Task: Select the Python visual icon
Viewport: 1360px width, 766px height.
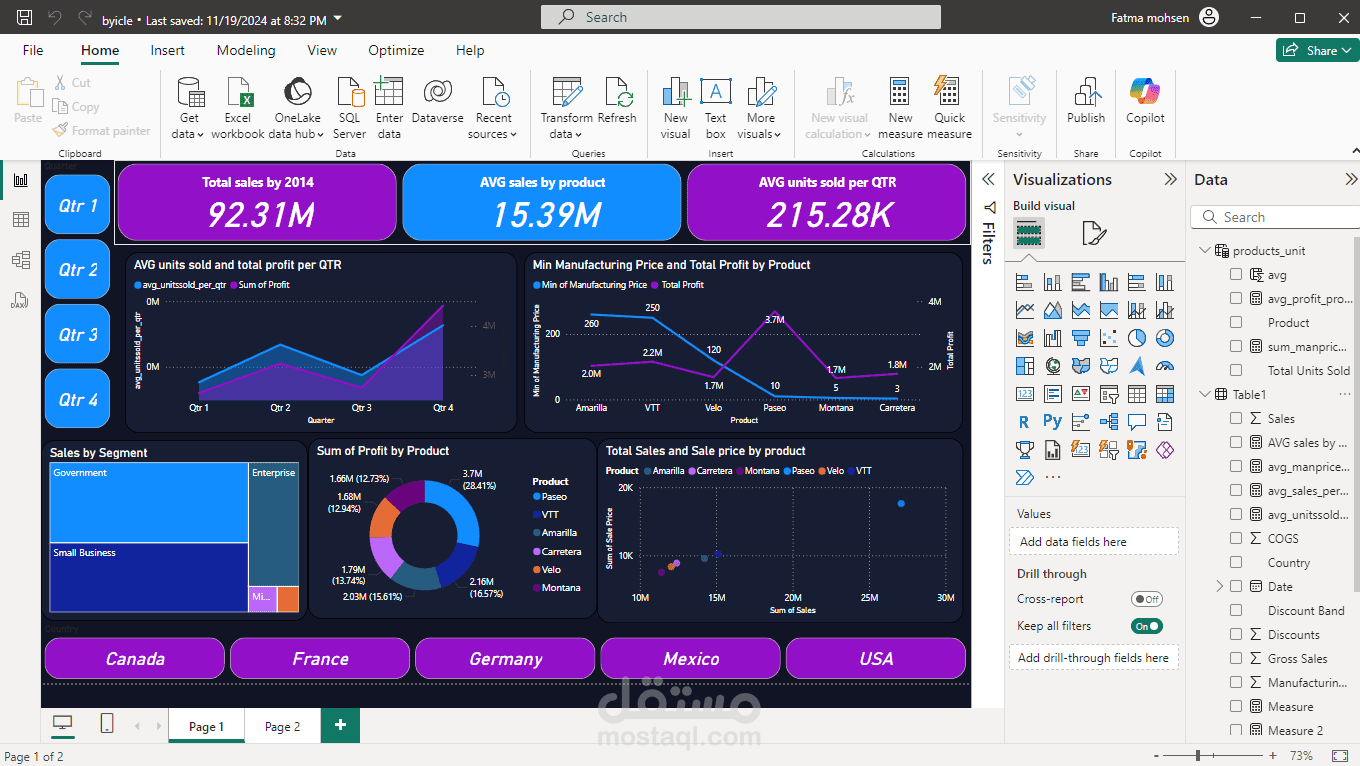Action: coord(1052,422)
